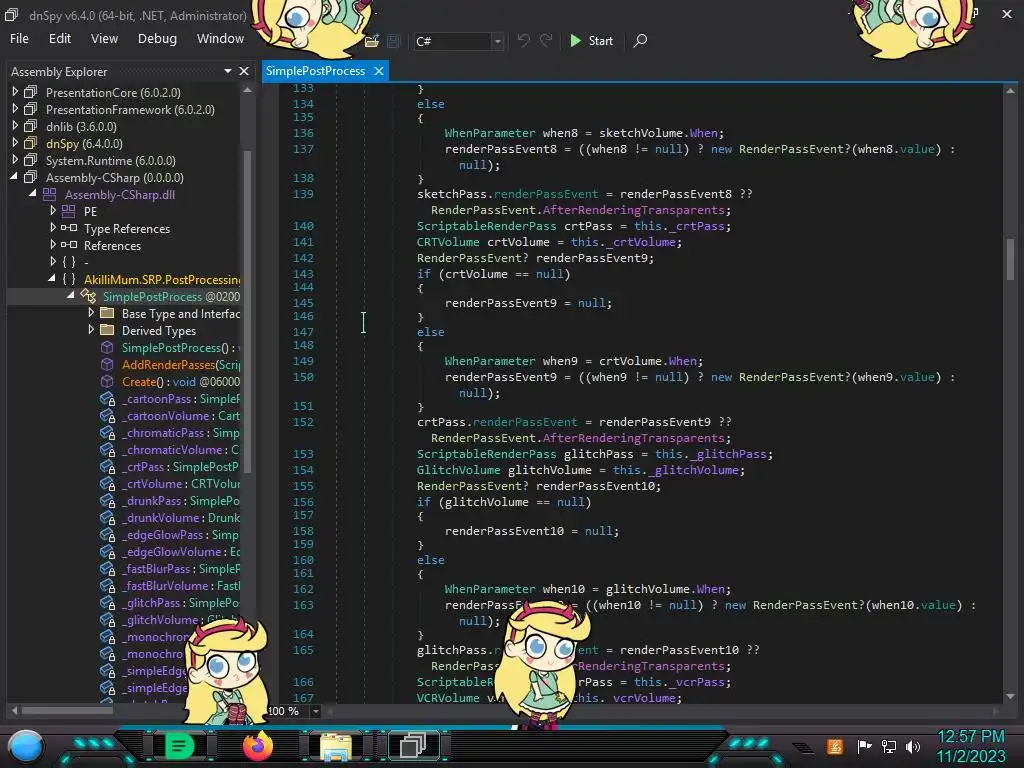Viewport: 1024px width, 768px height.
Task: Expand the PresentationFramework (6.0.2.0) node
Action: point(15,109)
